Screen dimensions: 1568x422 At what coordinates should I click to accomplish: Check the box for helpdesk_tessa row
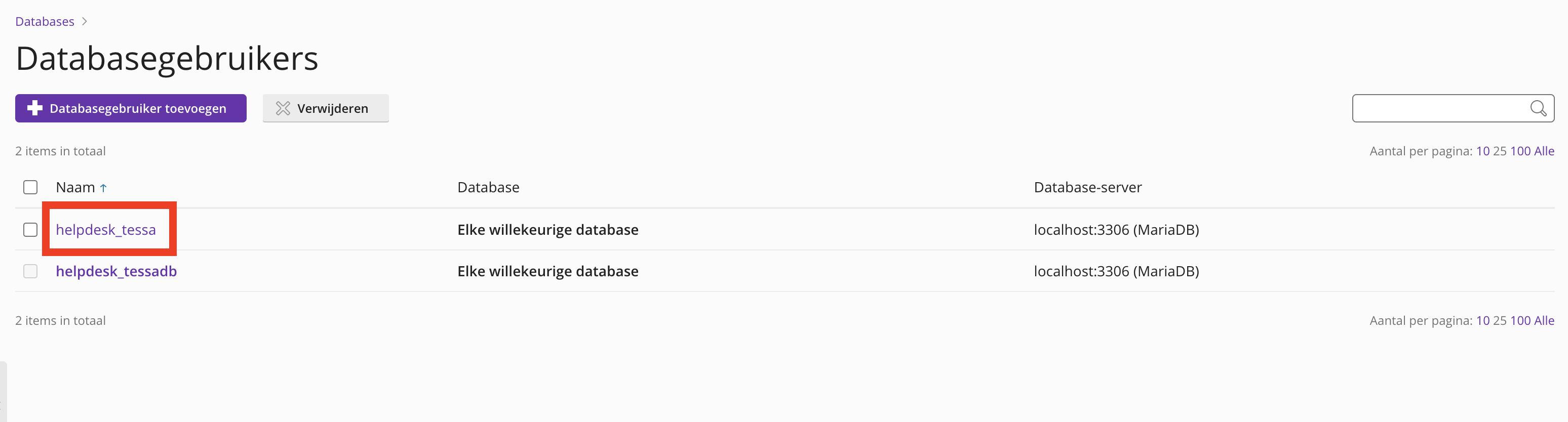pos(30,230)
